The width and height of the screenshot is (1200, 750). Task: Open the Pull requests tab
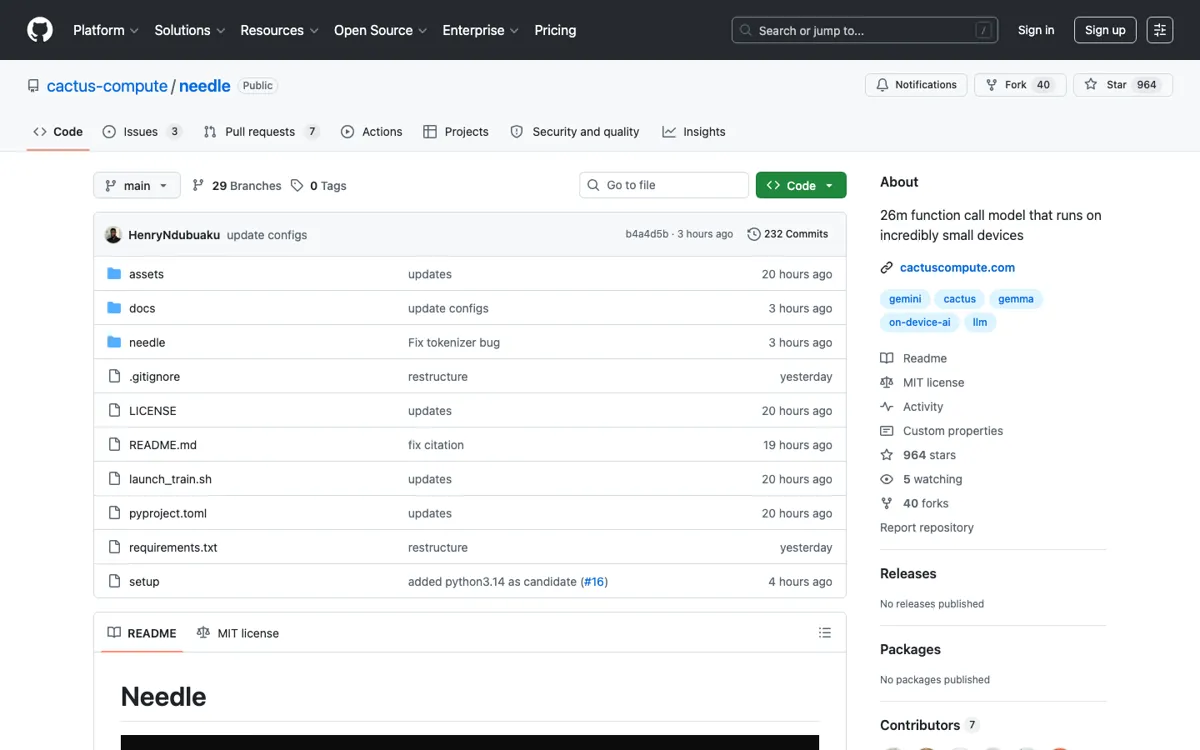(261, 131)
